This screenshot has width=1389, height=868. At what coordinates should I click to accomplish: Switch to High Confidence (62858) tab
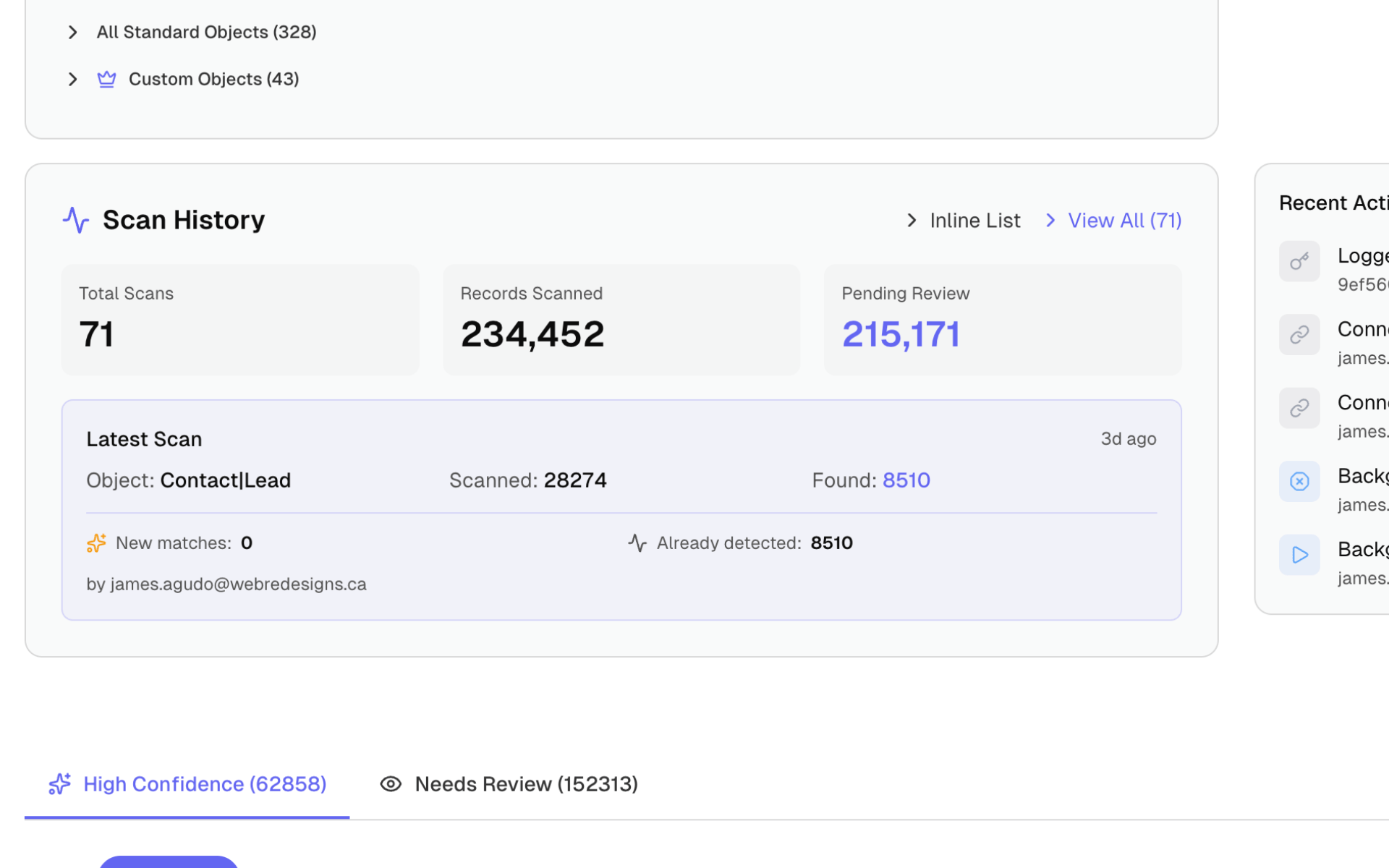pos(187,784)
